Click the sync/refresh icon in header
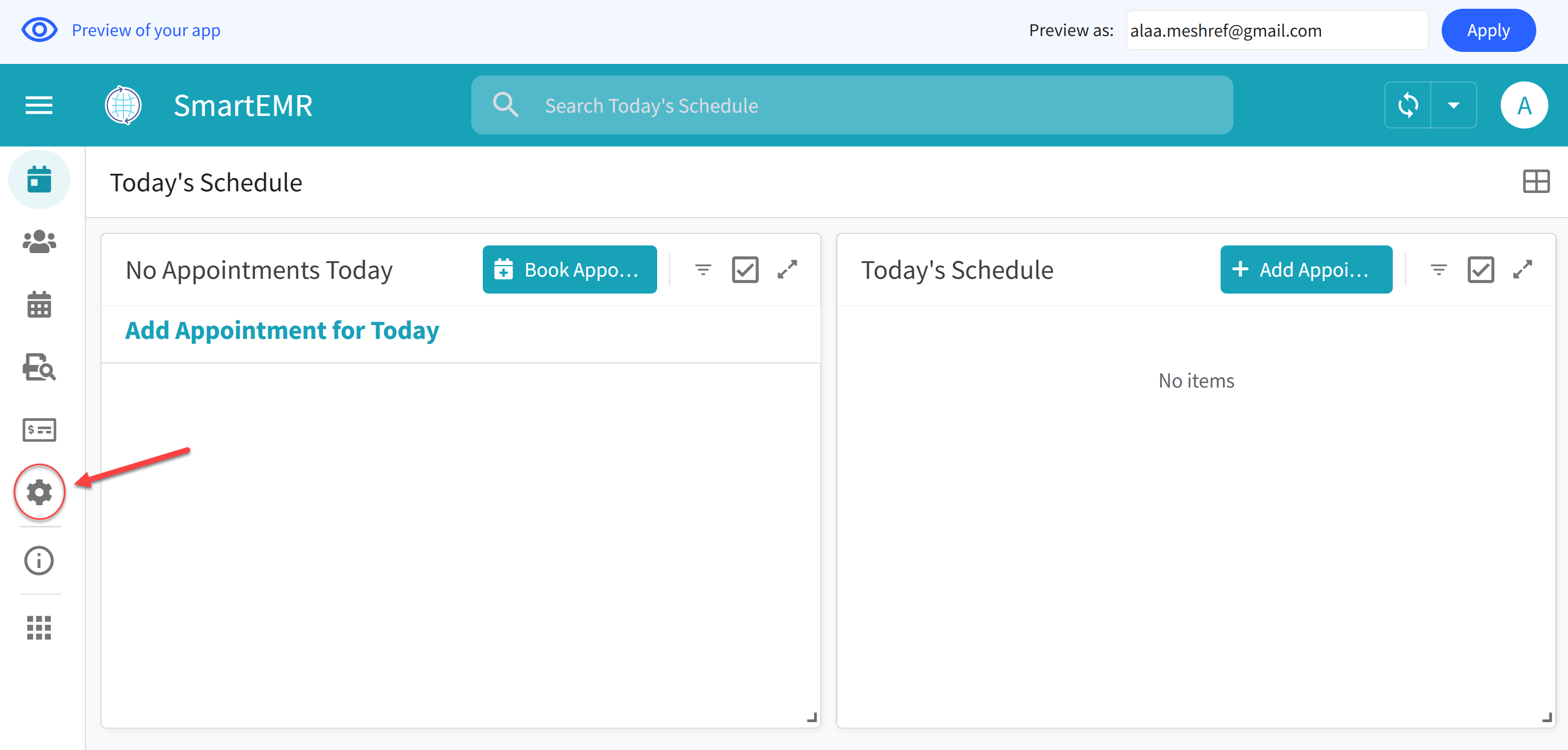 coord(1408,105)
